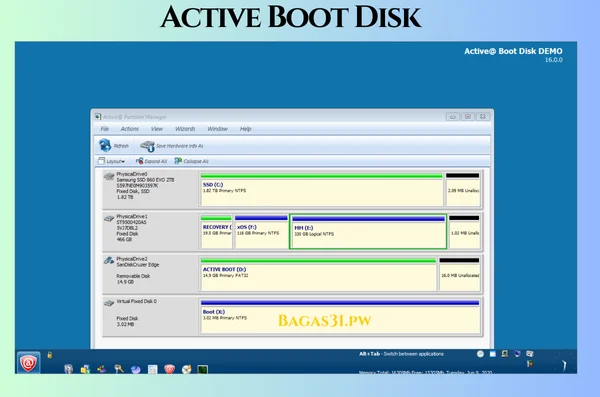Click the Virtual Fixed Disk 0 label
Image resolution: width=600 pixels, height=397 pixels.
(x=137, y=301)
